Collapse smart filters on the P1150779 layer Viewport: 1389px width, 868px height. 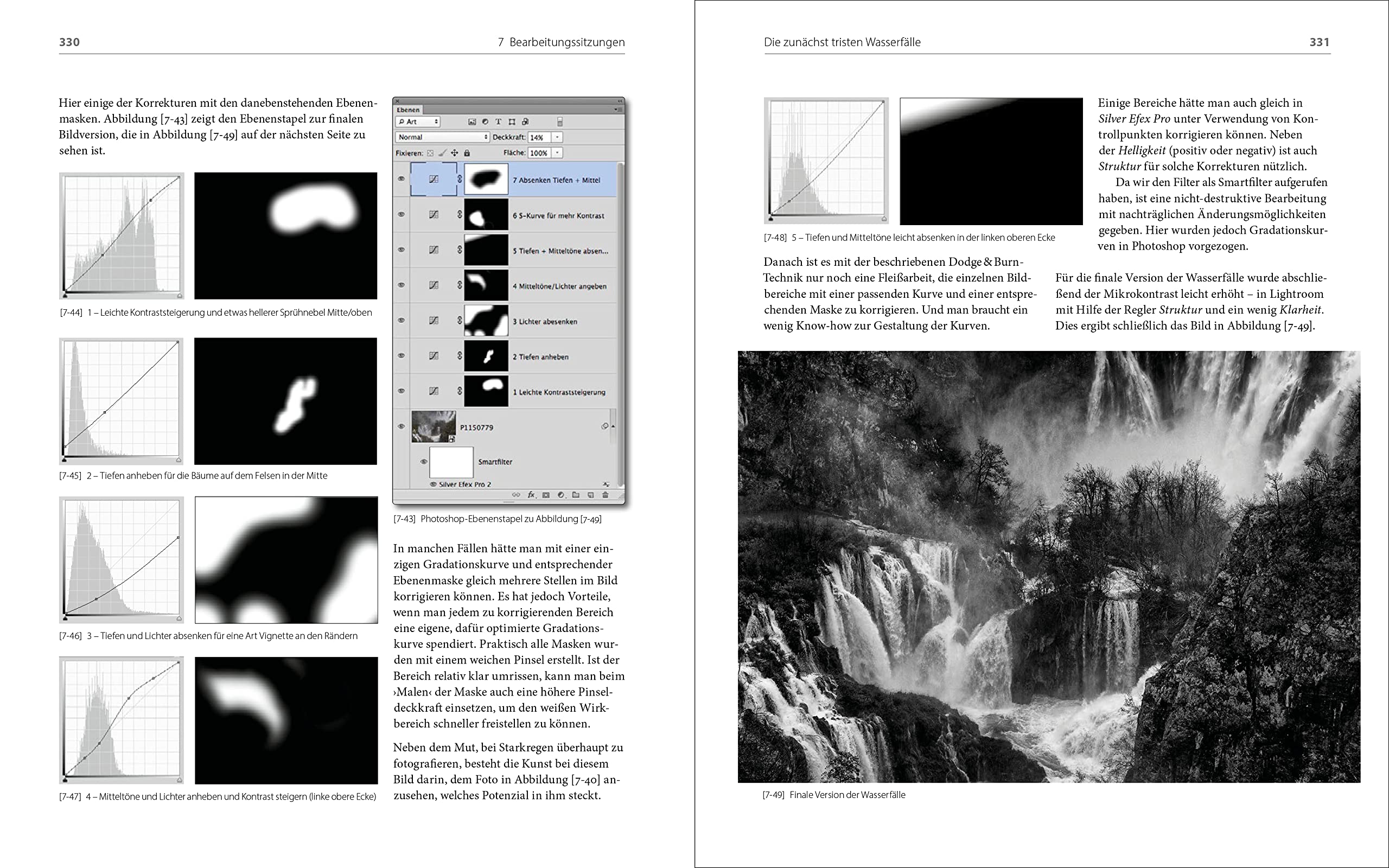[x=613, y=426]
